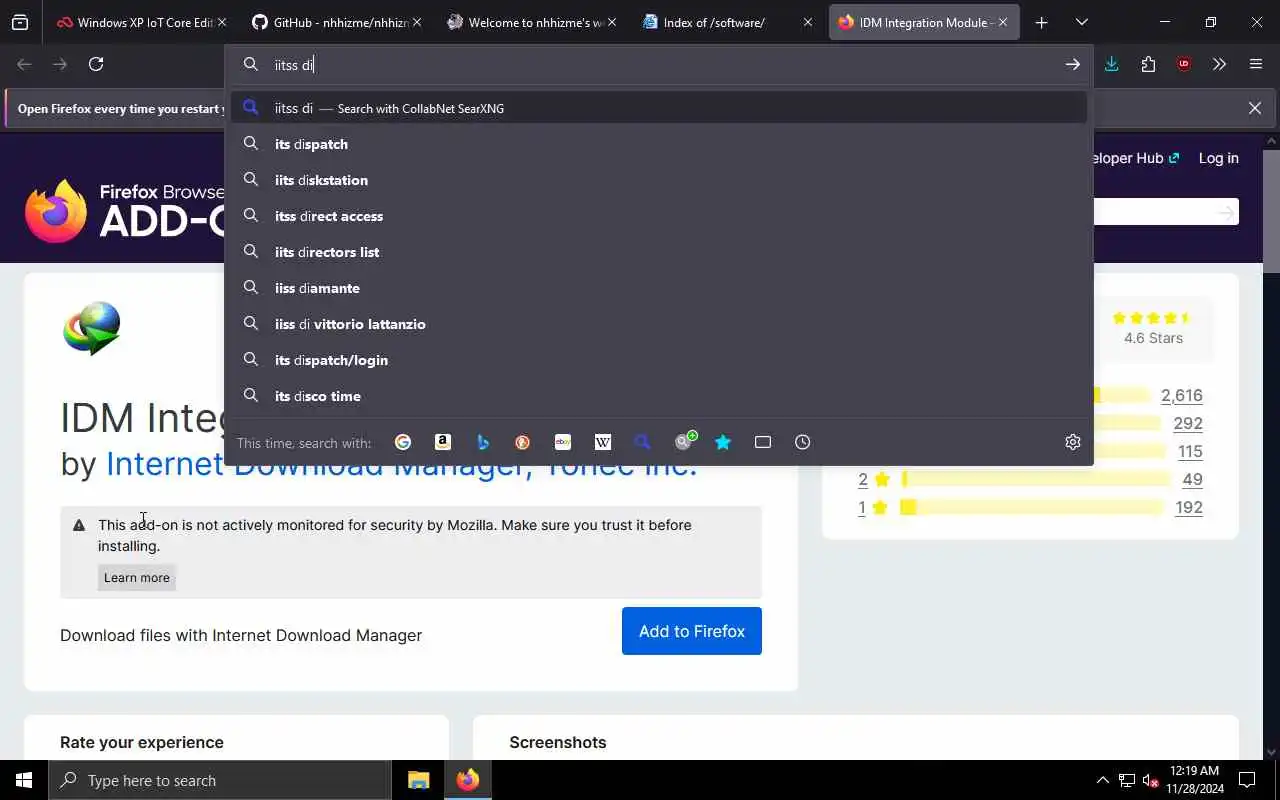The height and width of the screenshot is (800, 1280).
Task: Reload the current page
Action: click(96, 64)
